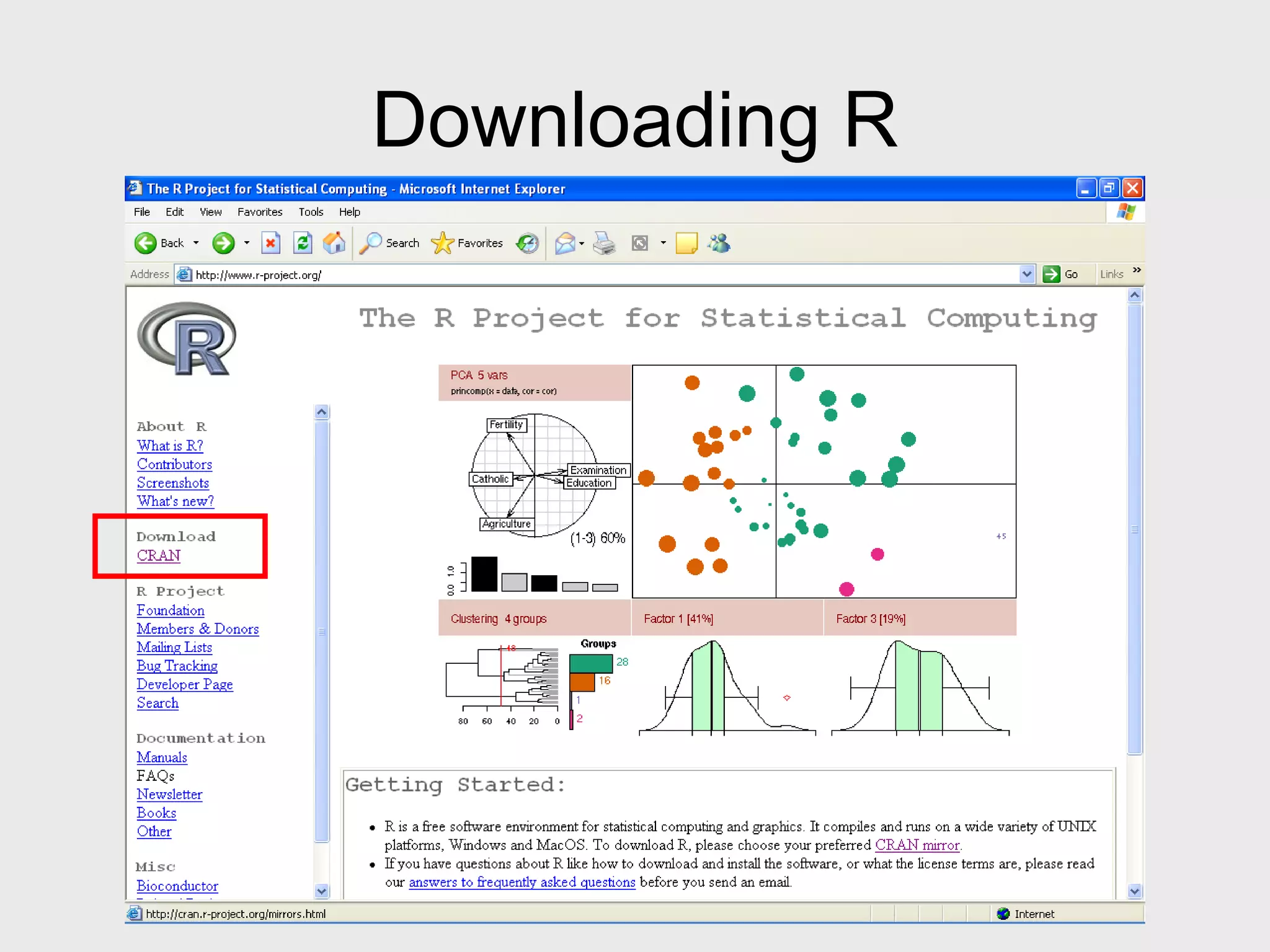1270x952 pixels.
Task: Open the File menu
Action: point(142,212)
